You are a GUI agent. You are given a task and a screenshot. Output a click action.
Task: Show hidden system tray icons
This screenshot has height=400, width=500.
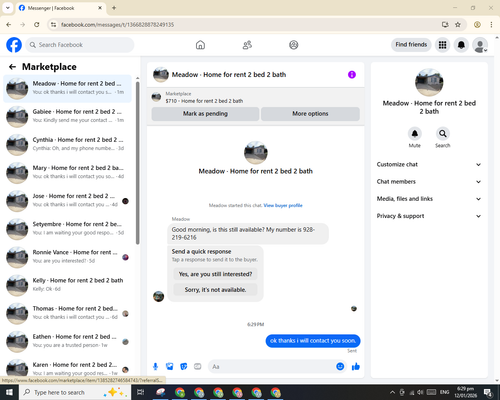coord(392,392)
